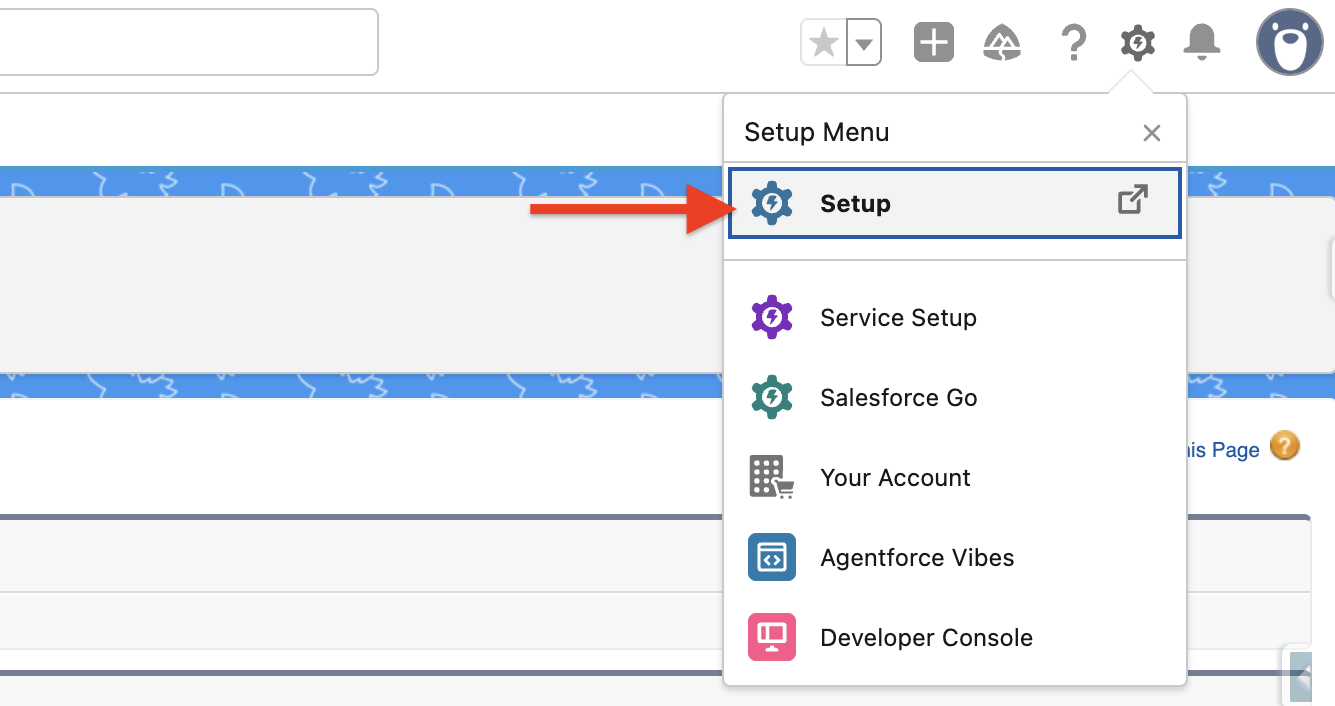Click the open-in-new-tab icon beside Setup
The image size is (1335, 706).
pos(1132,201)
